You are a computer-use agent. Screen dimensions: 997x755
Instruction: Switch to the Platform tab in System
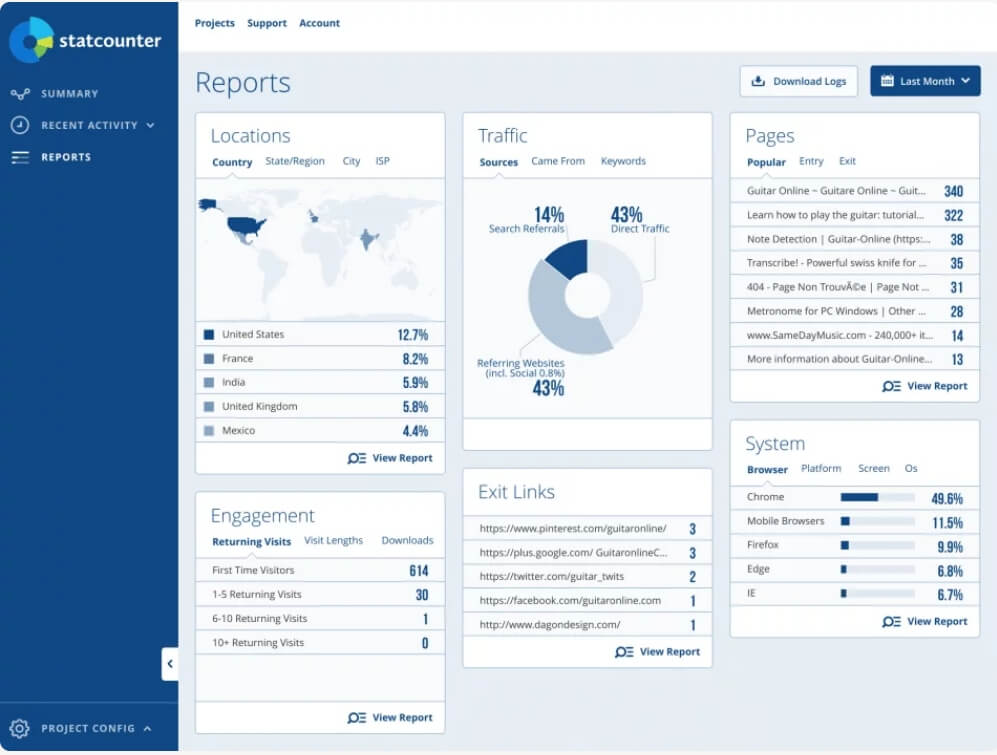pyautogui.click(x=821, y=469)
